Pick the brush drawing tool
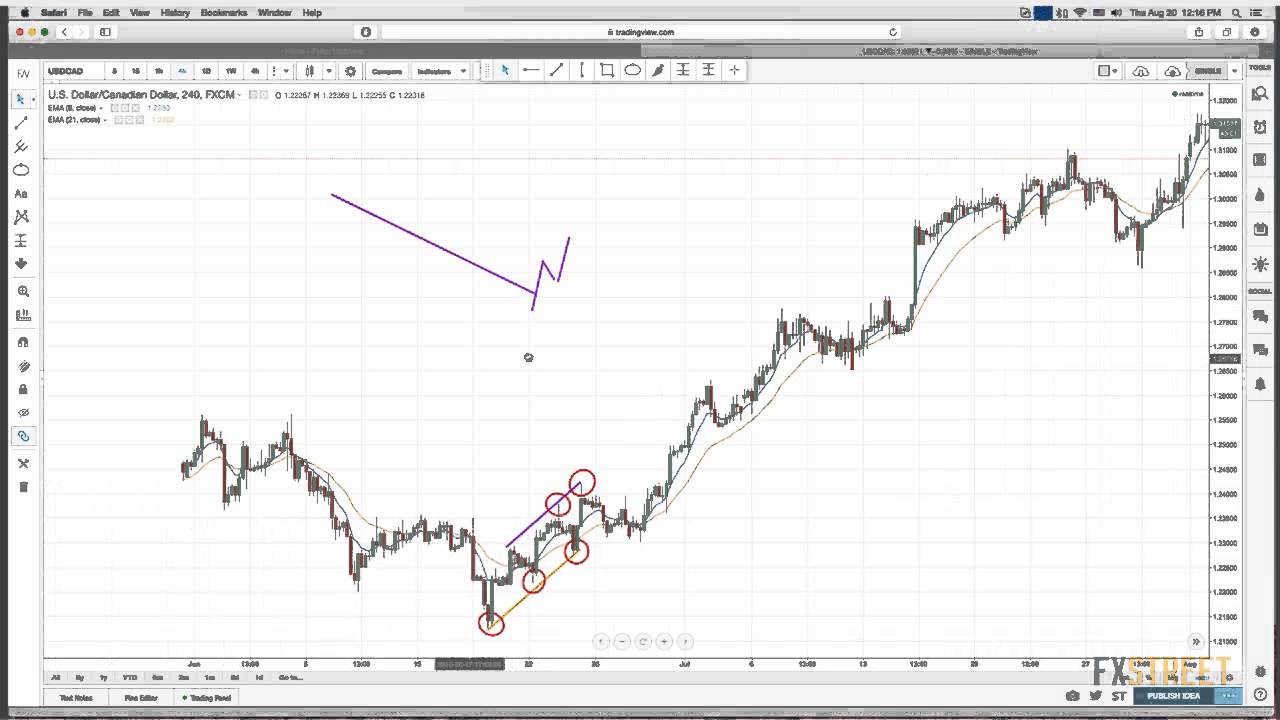Screen dimensions: 1280x720 658,70
